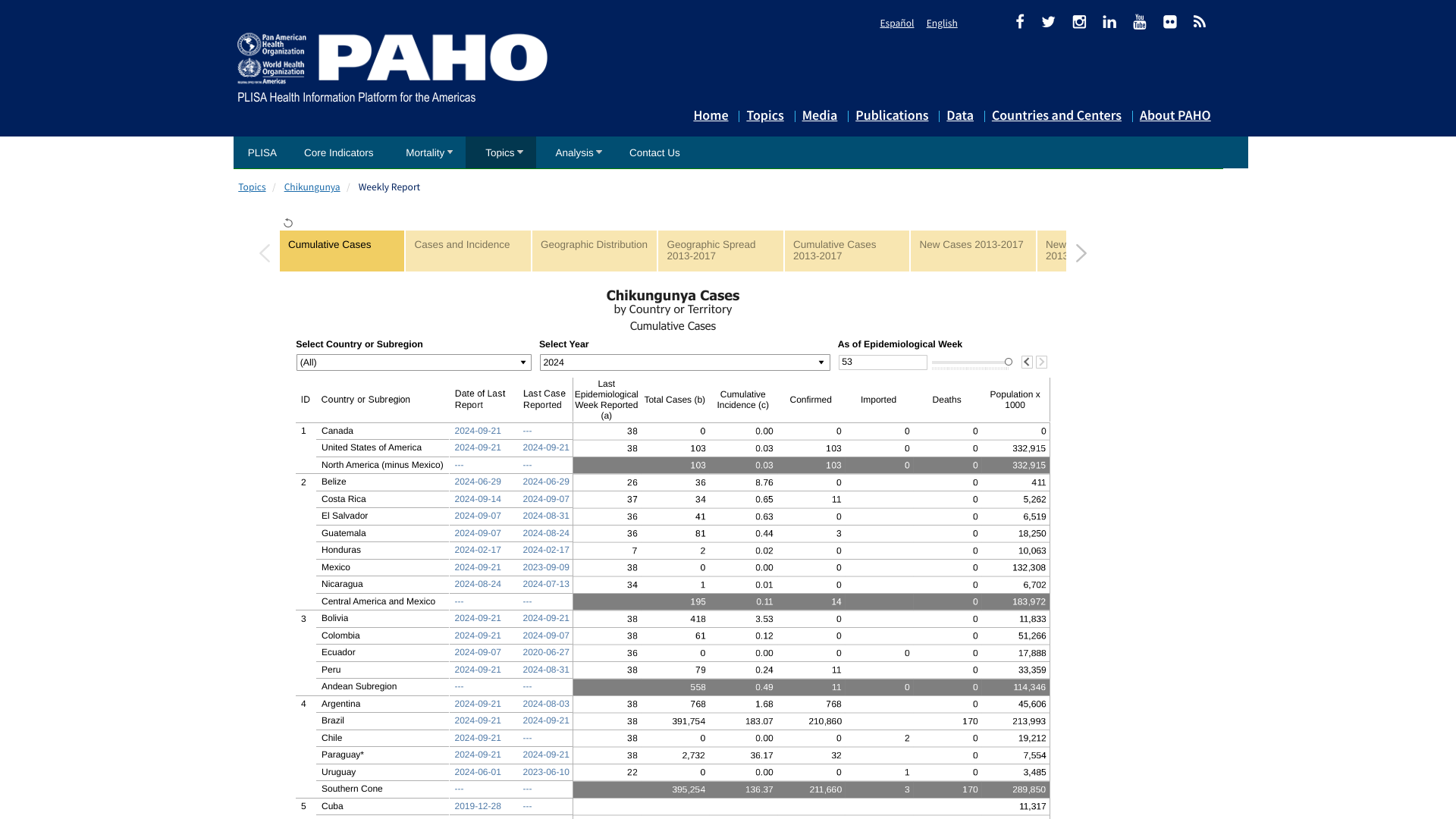Viewport: 1456px width, 819px height.
Task: Open PAHO LinkedIn icon
Action: 1109,22
